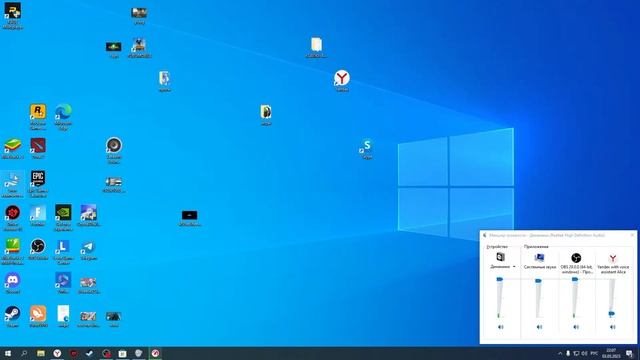
Task: Select the Fortnite desktop shortcut
Action: point(38,213)
